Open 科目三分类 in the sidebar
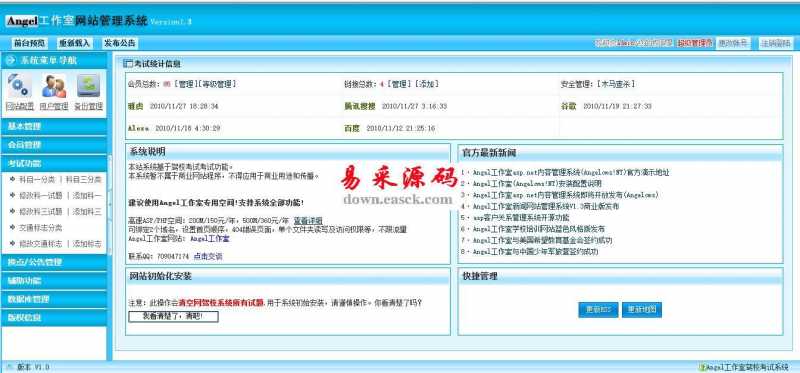Image resolution: width=800 pixels, height=373 pixels. pos(83,180)
